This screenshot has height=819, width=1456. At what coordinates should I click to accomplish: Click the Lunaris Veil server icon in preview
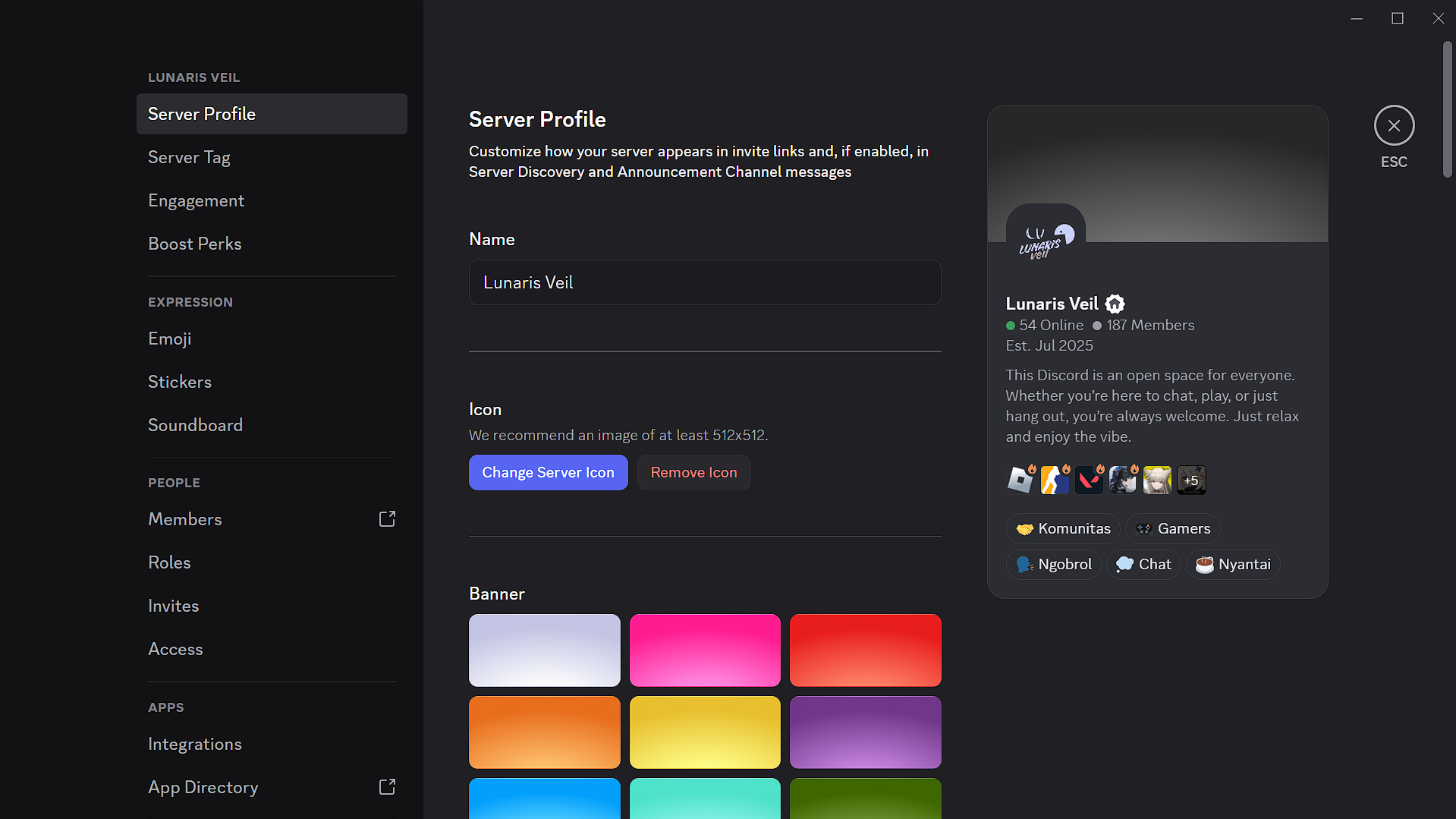(1046, 242)
